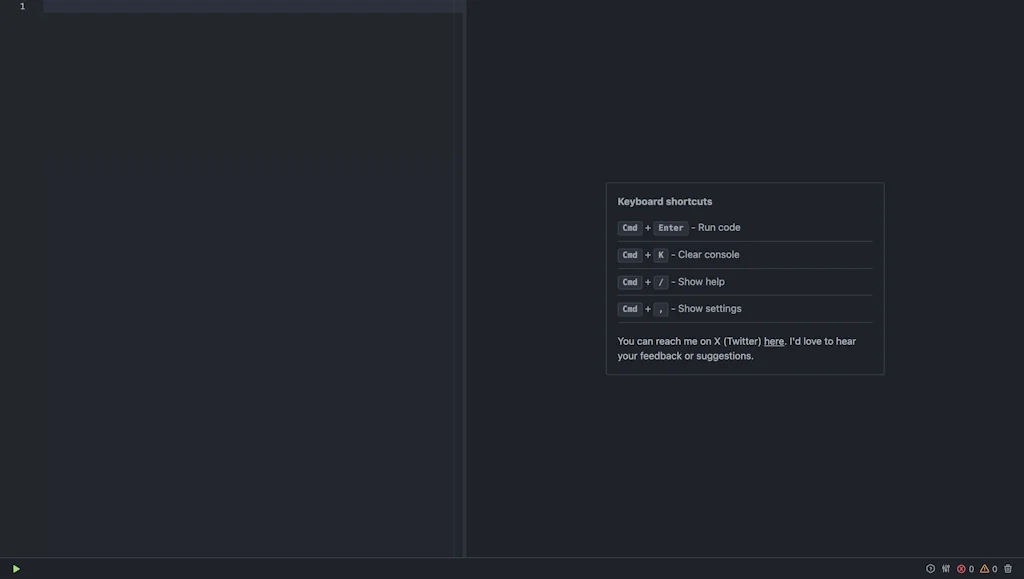Click line number 1 in the gutter
Image resolution: width=1024 pixels, height=579 pixels.
[x=21, y=5]
